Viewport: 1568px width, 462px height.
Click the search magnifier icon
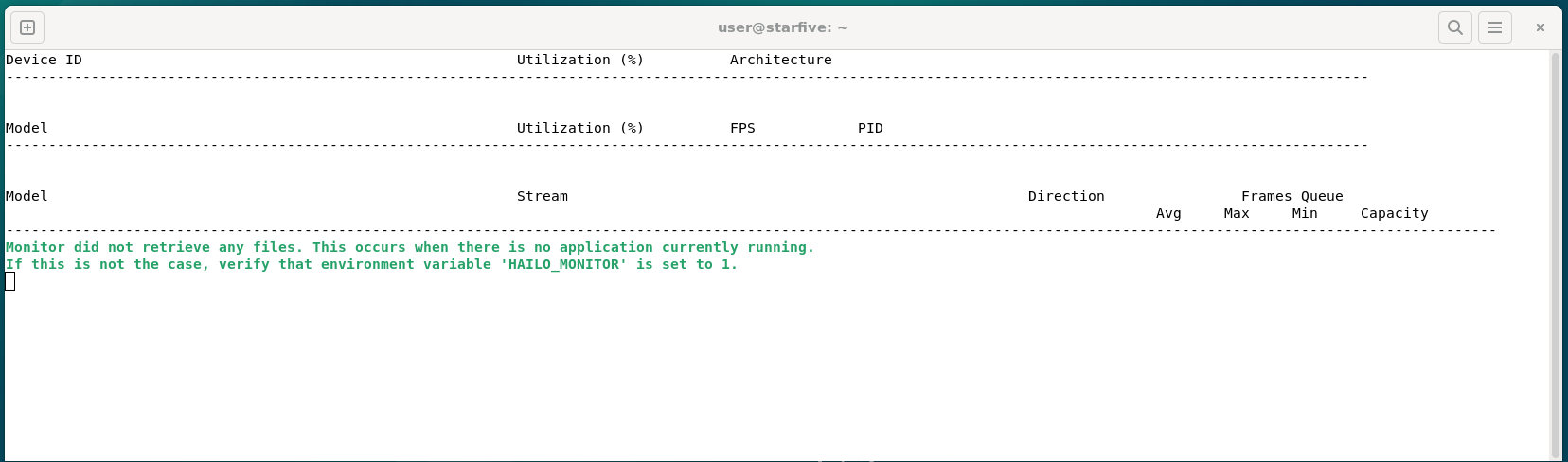(1455, 27)
